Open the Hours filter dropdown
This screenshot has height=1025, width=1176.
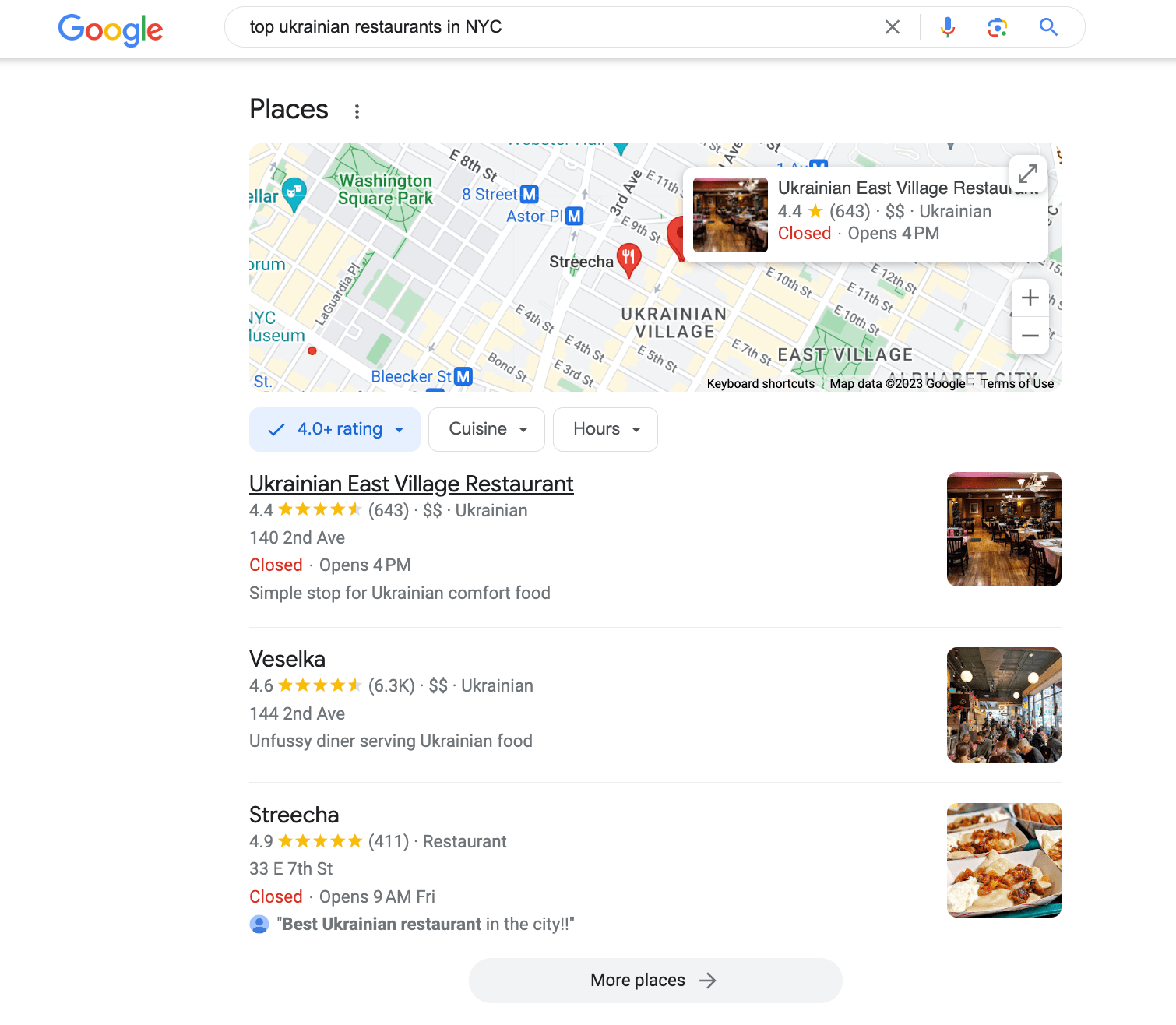coord(605,429)
